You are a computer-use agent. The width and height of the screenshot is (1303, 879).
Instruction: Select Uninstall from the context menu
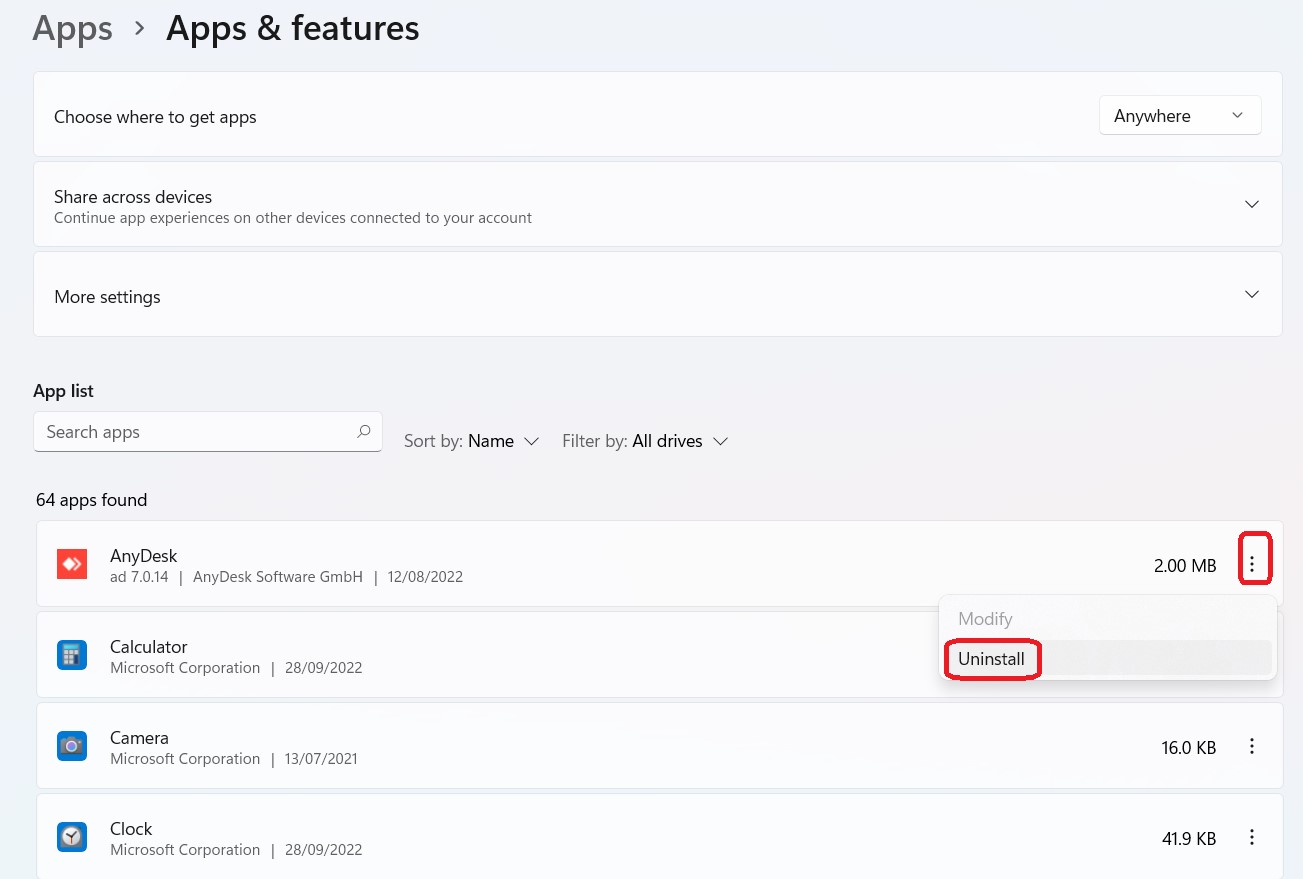(x=991, y=659)
